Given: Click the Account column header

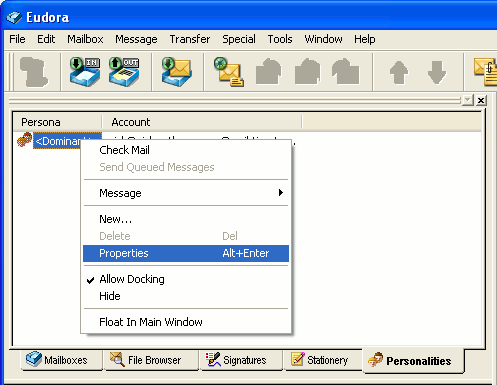Looking at the screenshot, I should (x=202, y=122).
